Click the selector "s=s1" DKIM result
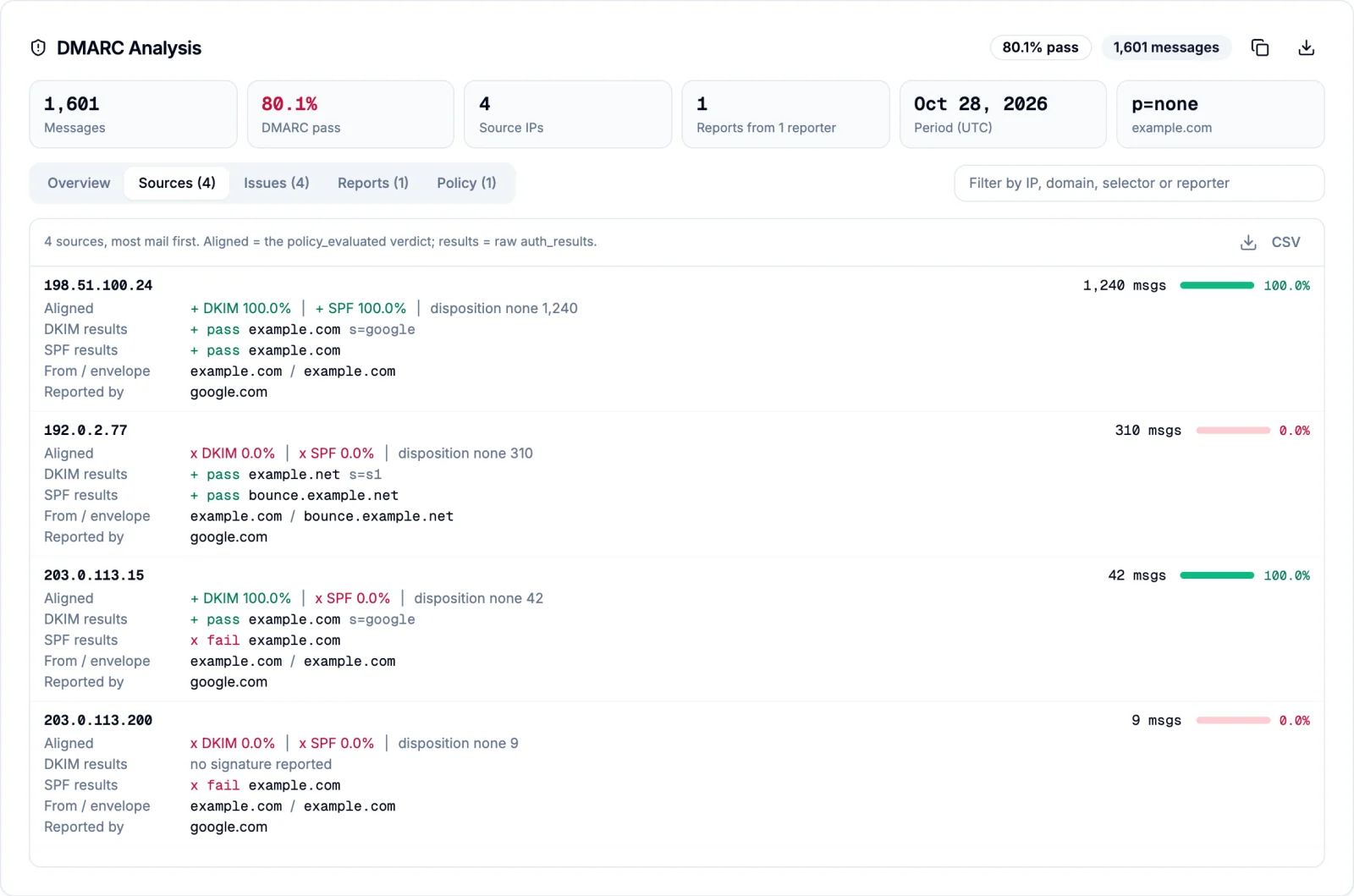 (366, 475)
